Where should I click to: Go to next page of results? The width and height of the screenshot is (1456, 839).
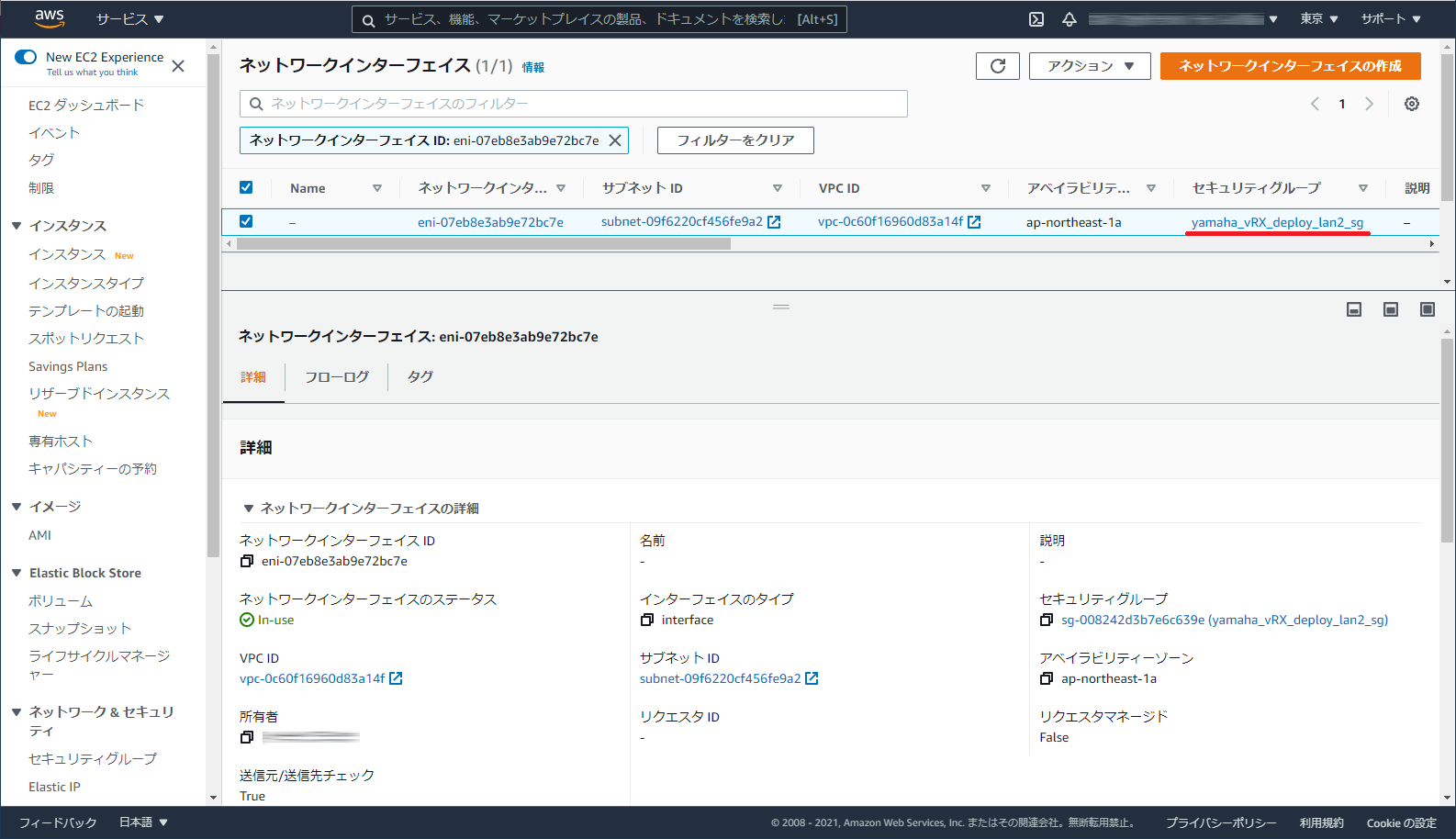click(x=1369, y=104)
